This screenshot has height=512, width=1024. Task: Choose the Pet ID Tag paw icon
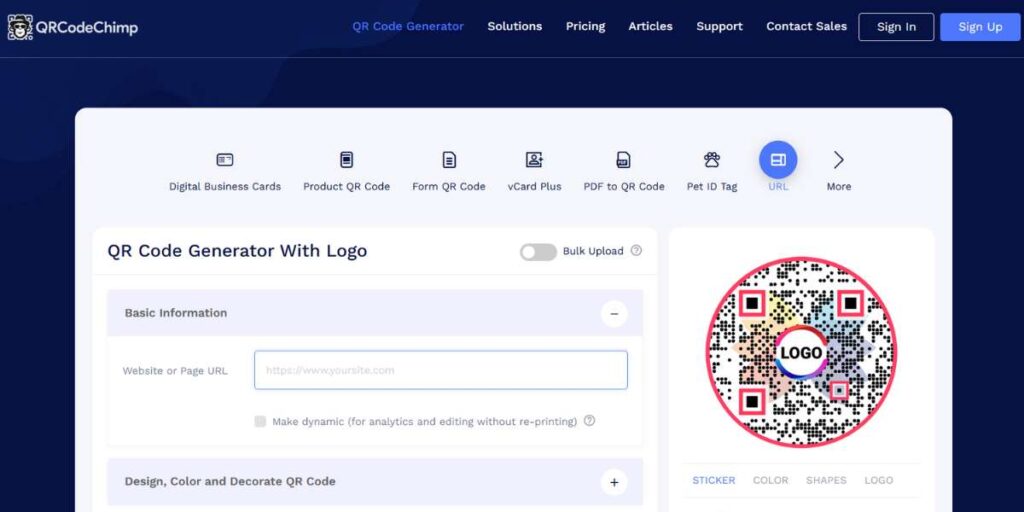712,160
